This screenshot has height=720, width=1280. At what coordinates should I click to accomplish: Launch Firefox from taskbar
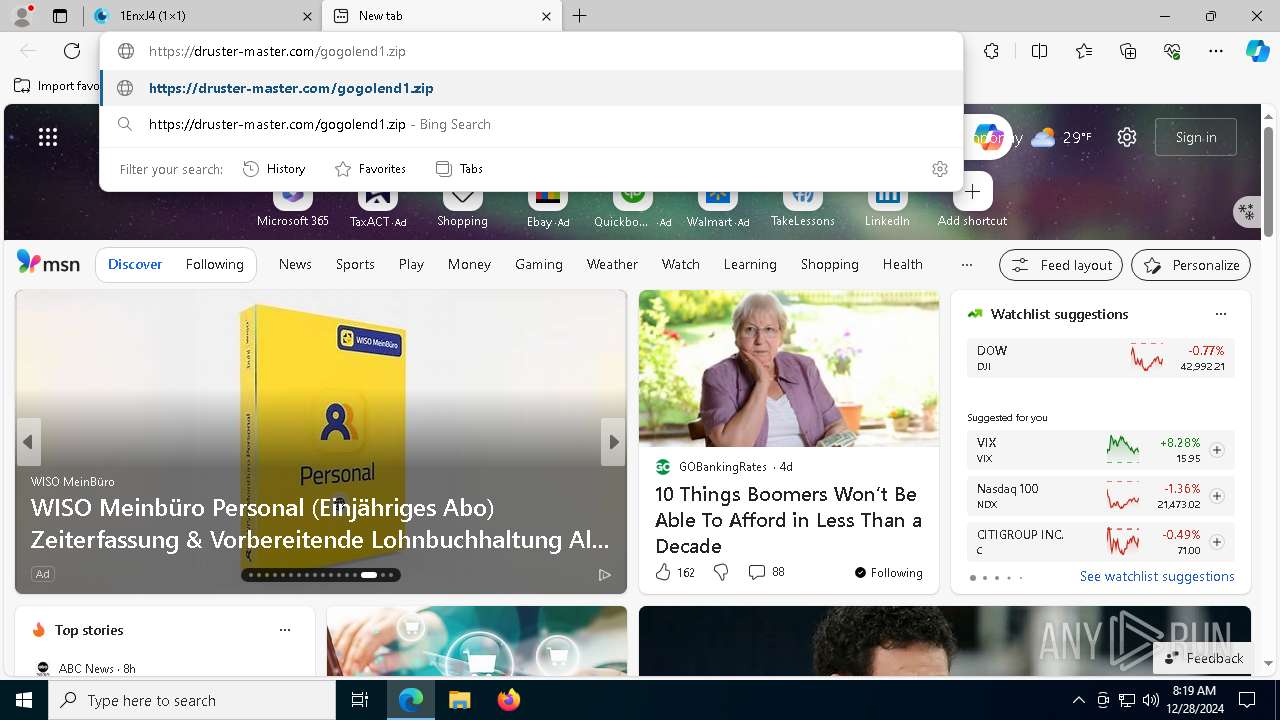508,700
